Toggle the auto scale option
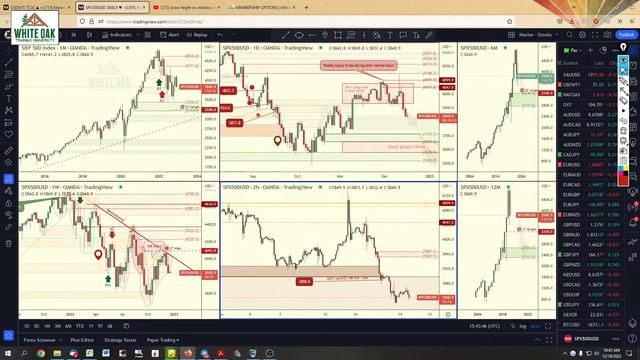The width and height of the screenshot is (640, 360). [x=535, y=326]
